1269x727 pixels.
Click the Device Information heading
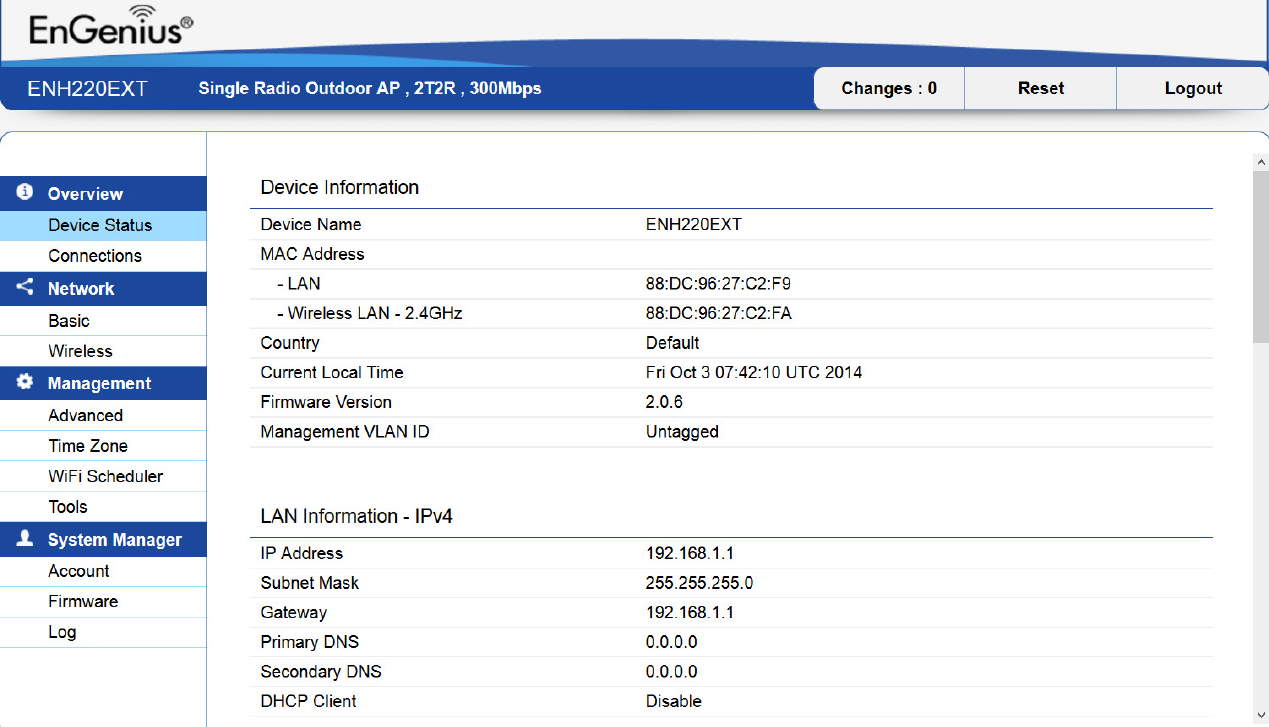[340, 187]
